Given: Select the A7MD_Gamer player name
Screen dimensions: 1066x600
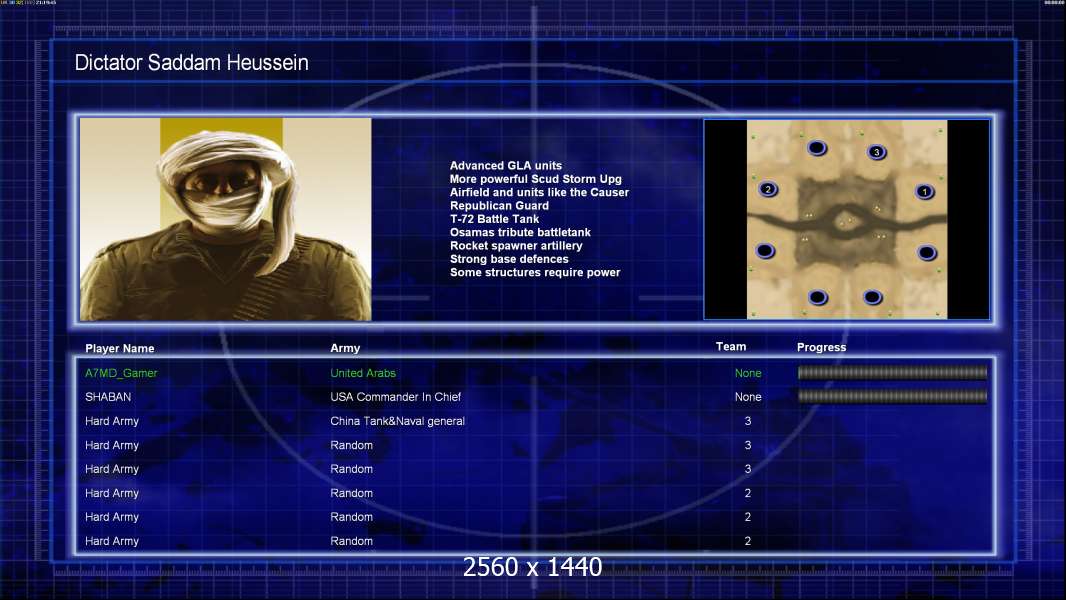Looking at the screenshot, I should click(x=121, y=373).
